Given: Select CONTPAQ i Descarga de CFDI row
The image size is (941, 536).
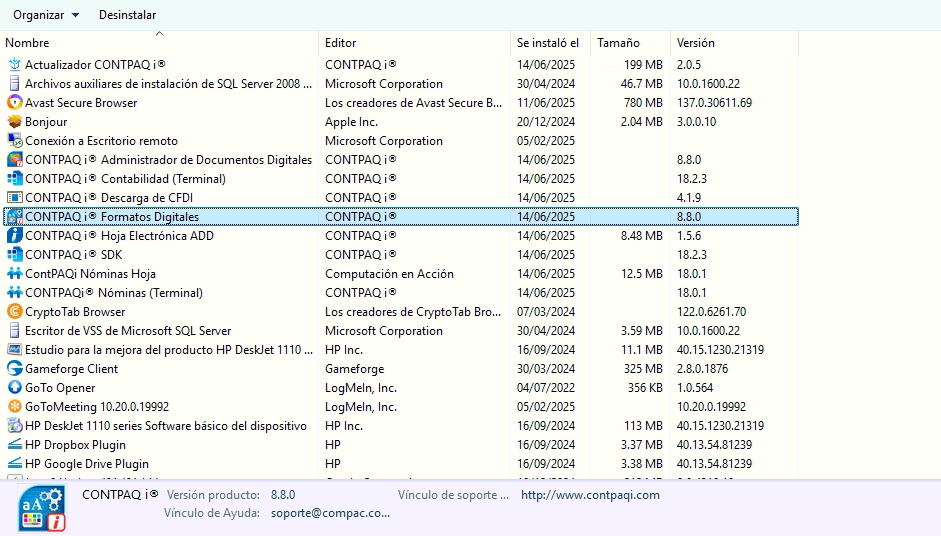Looking at the screenshot, I should point(110,198).
